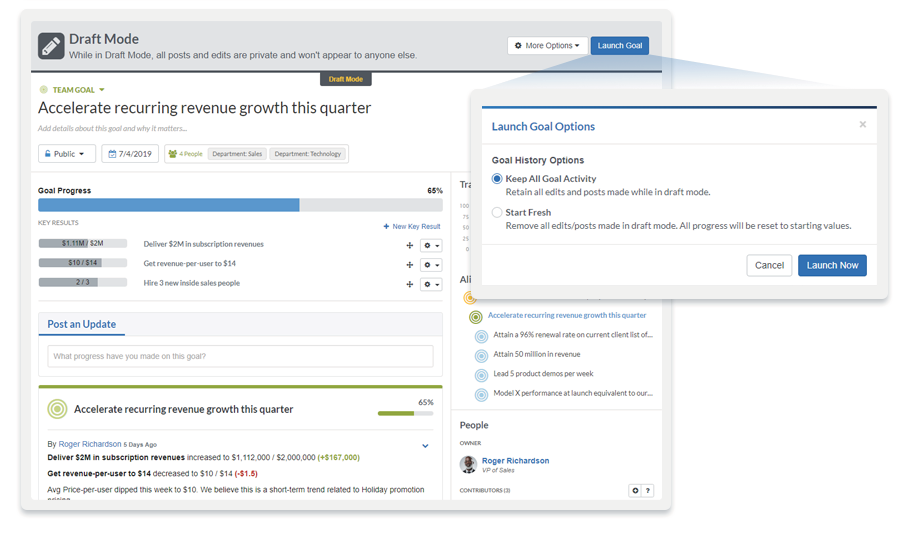Click the 4 People group icon
The height and width of the screenshot is (534, 900).
172,154
